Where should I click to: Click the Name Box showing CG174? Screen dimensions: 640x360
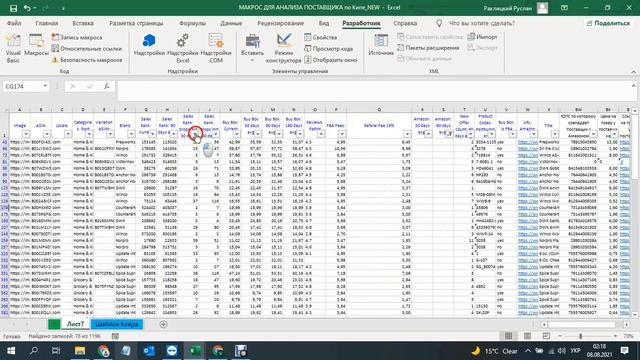[x=22, y=86]
